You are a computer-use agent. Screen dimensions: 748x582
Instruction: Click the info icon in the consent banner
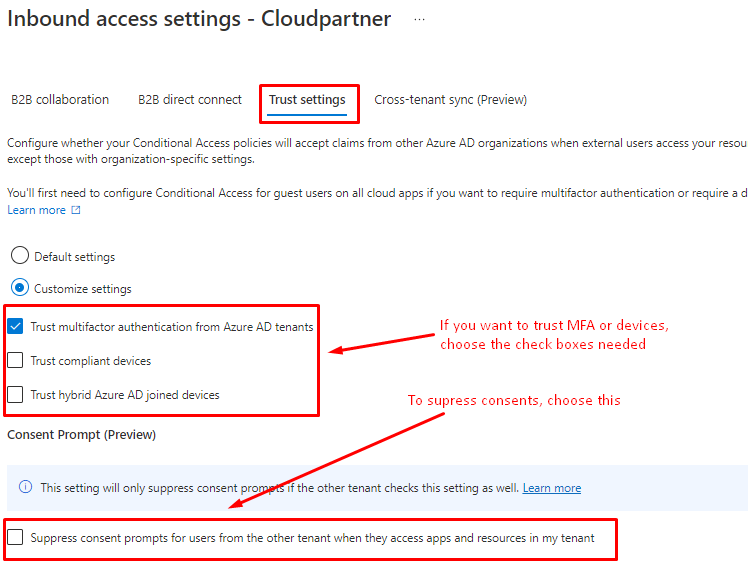[x=26, y=488]
